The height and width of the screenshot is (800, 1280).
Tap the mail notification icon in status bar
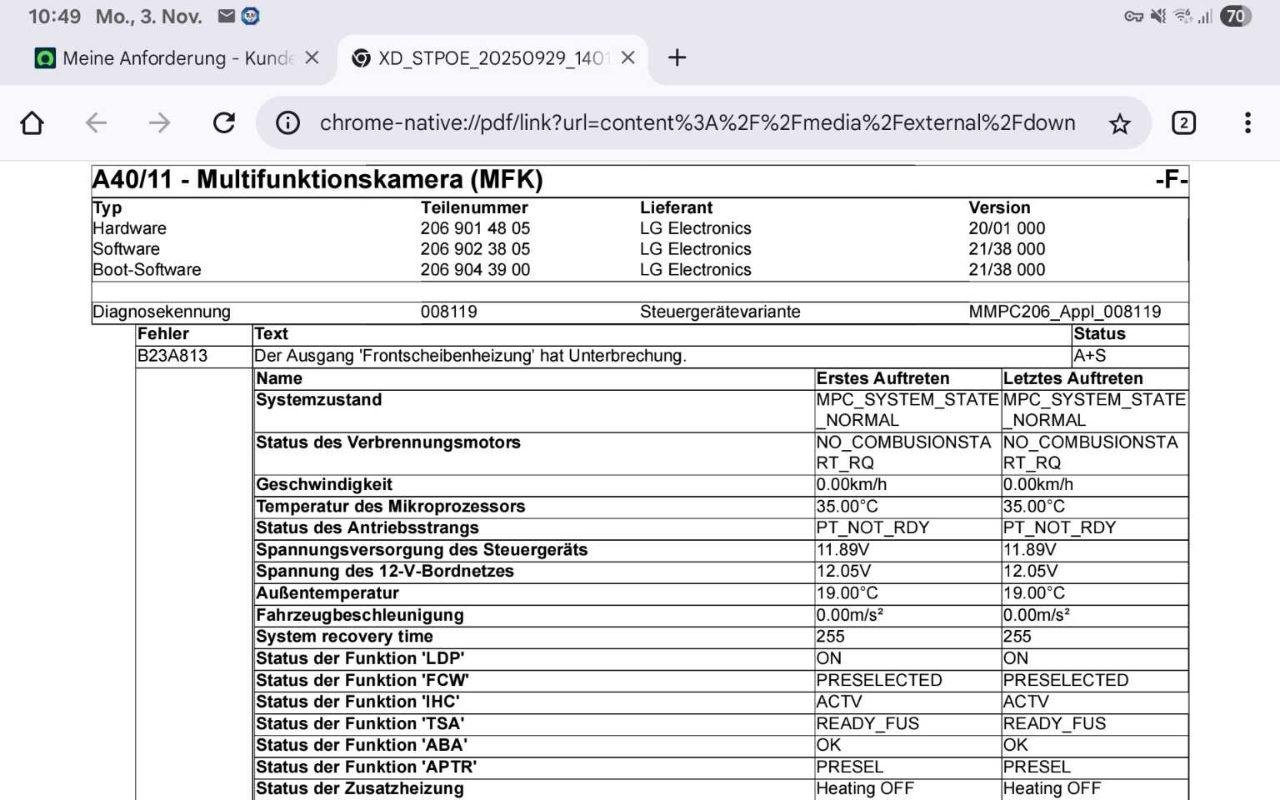click(227, 16)
